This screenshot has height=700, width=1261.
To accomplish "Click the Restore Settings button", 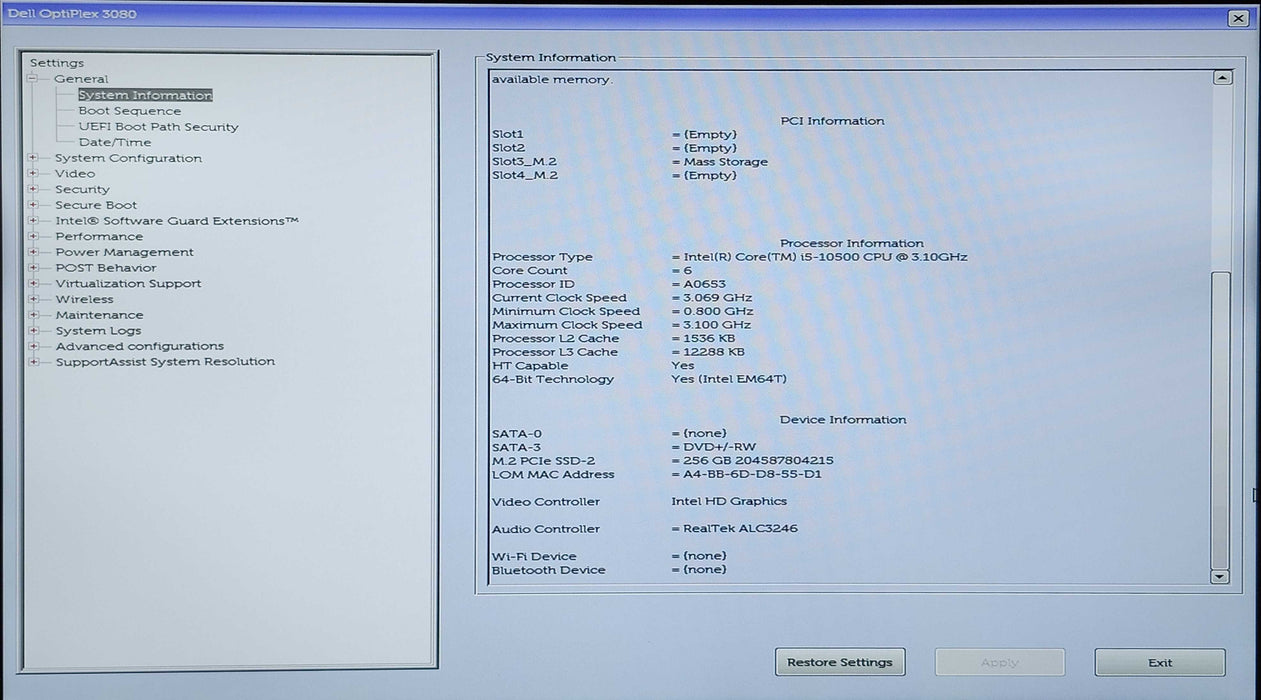I will point(840,662).
